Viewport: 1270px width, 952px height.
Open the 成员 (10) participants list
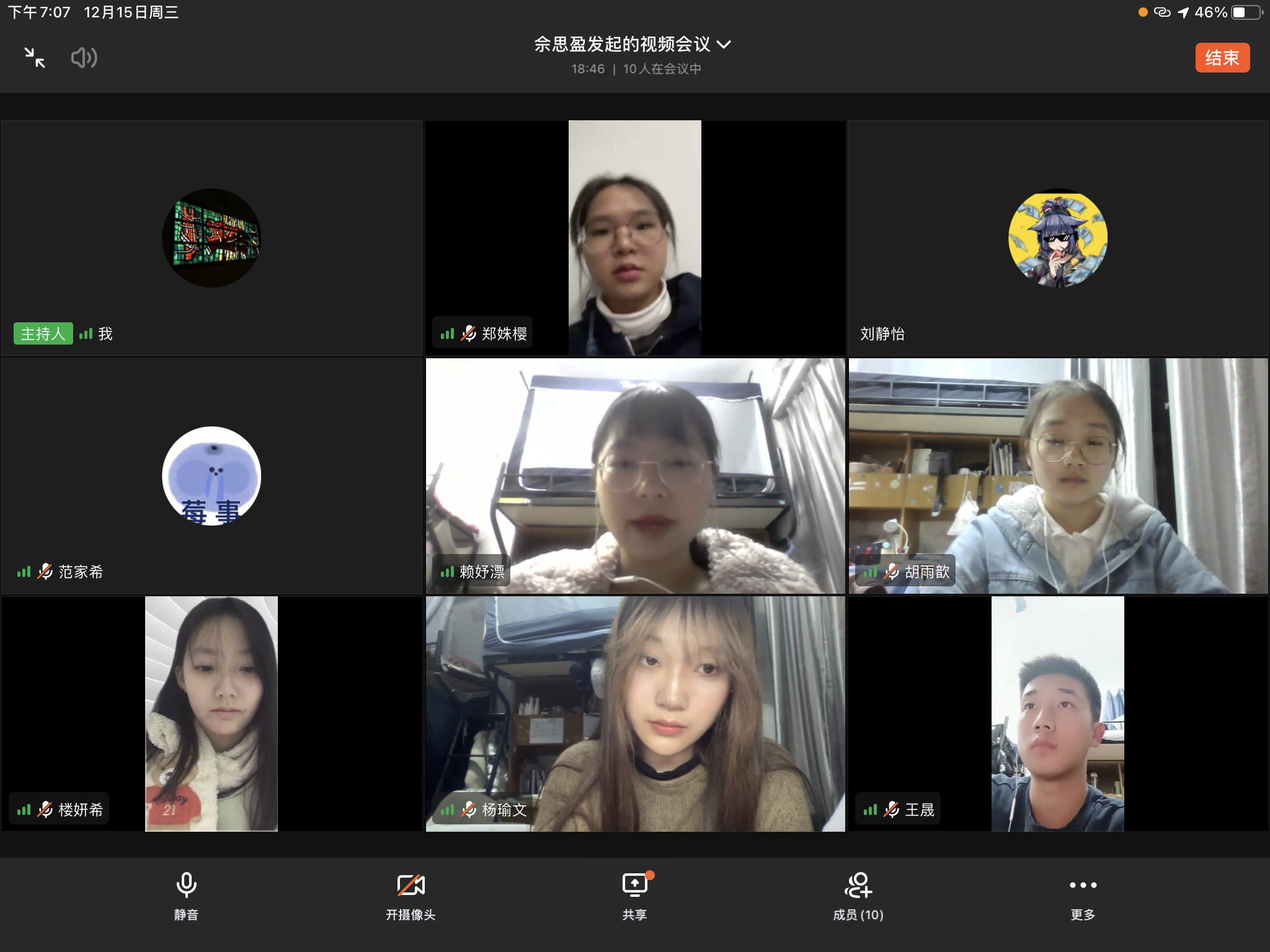point(858,895)
